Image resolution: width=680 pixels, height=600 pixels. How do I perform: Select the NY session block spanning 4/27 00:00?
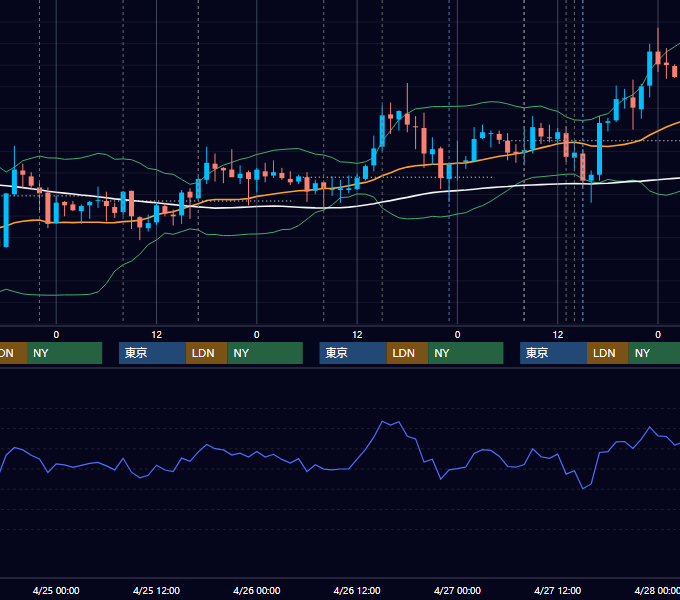click(466, 353)
